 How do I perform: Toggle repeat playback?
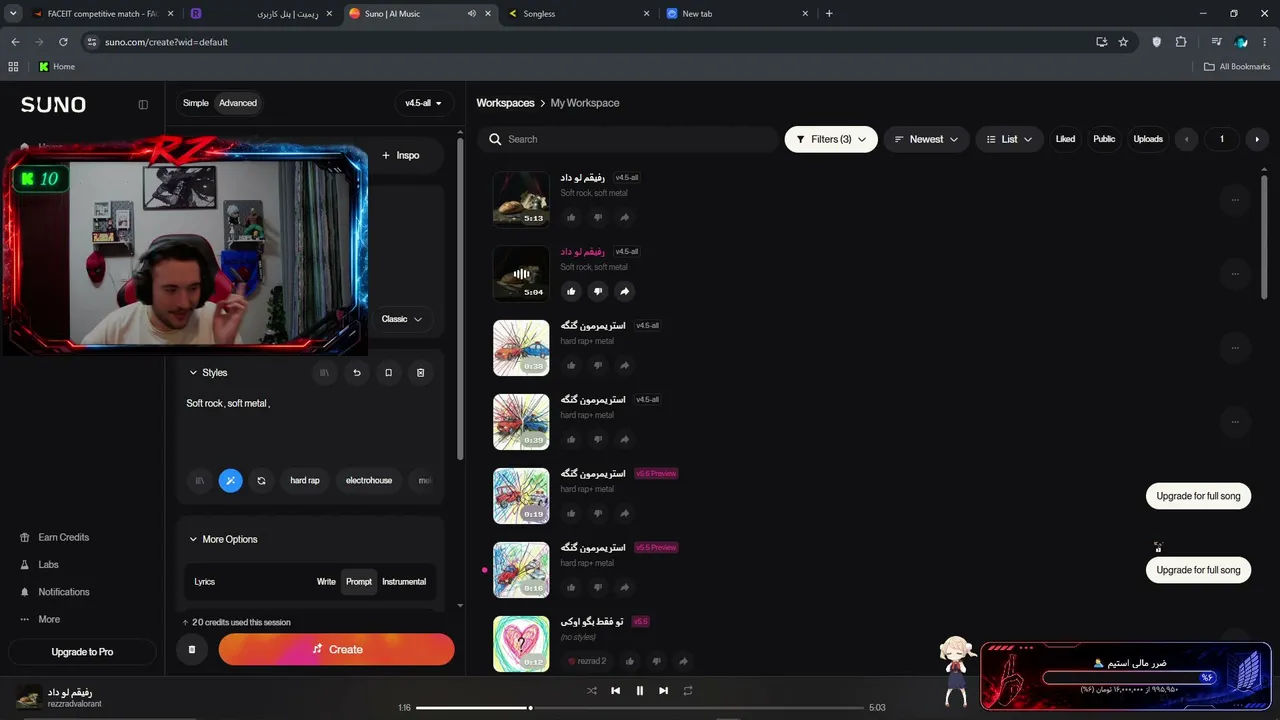pyautogui.click(x=688, y=690)
